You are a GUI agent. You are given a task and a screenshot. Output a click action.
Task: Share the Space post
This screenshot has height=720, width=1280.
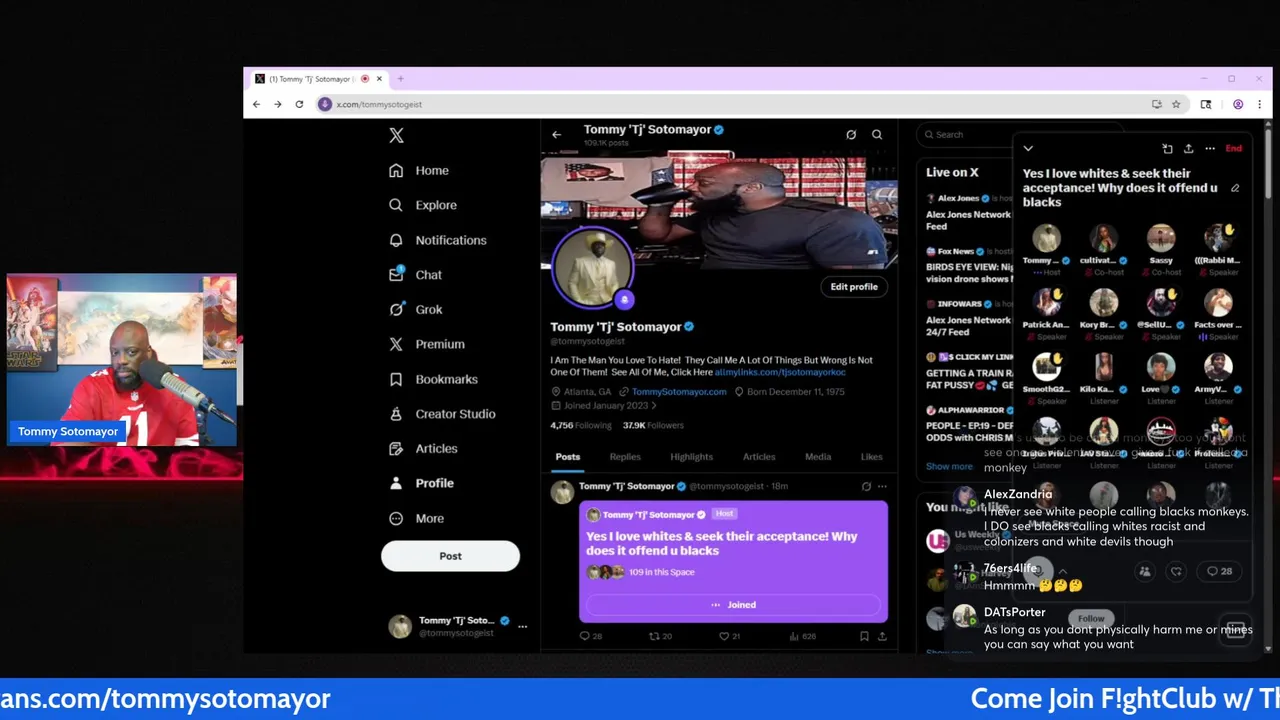pyautogui.click(x=882, y=636)
